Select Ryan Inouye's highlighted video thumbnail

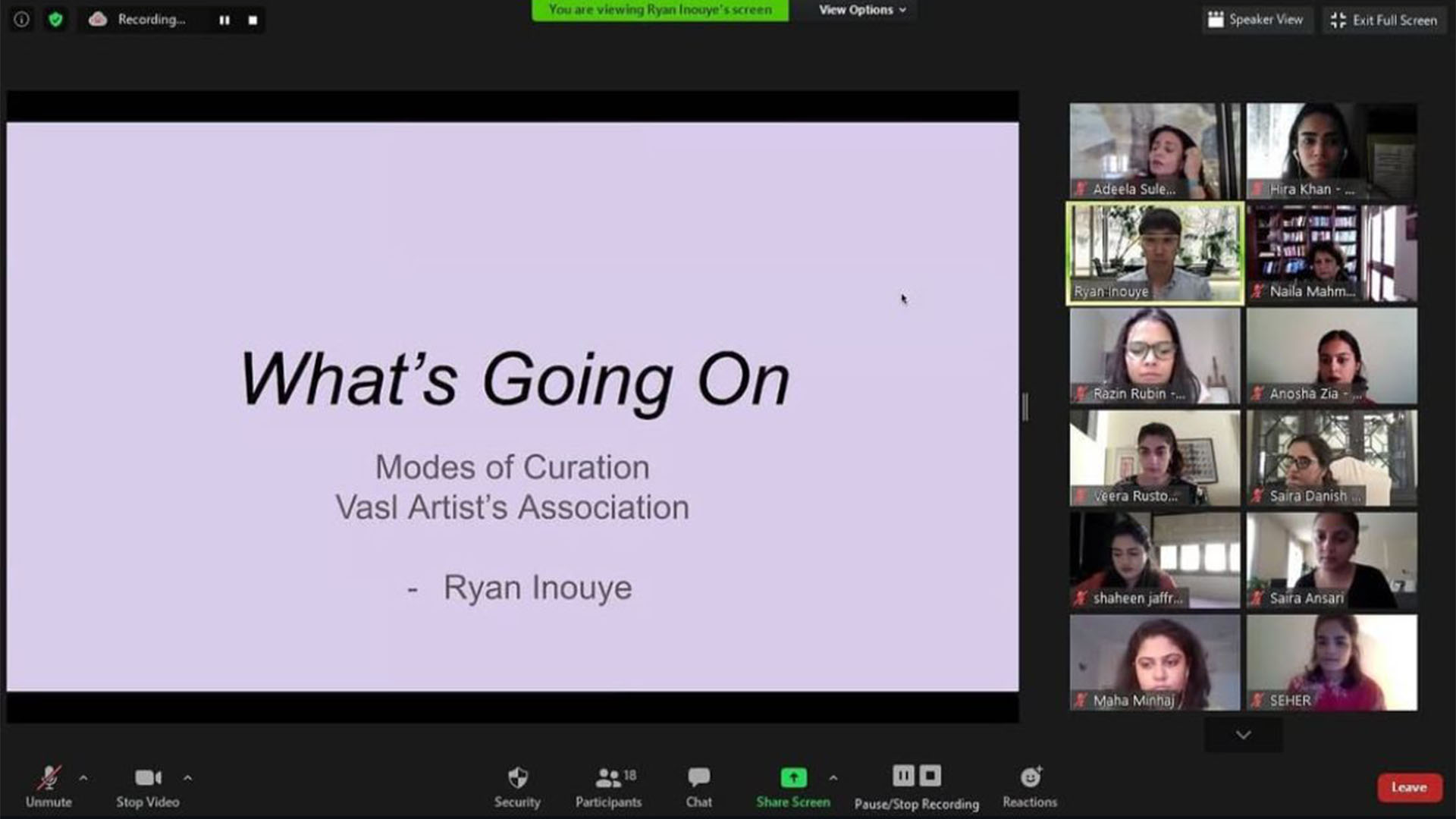1155,253
